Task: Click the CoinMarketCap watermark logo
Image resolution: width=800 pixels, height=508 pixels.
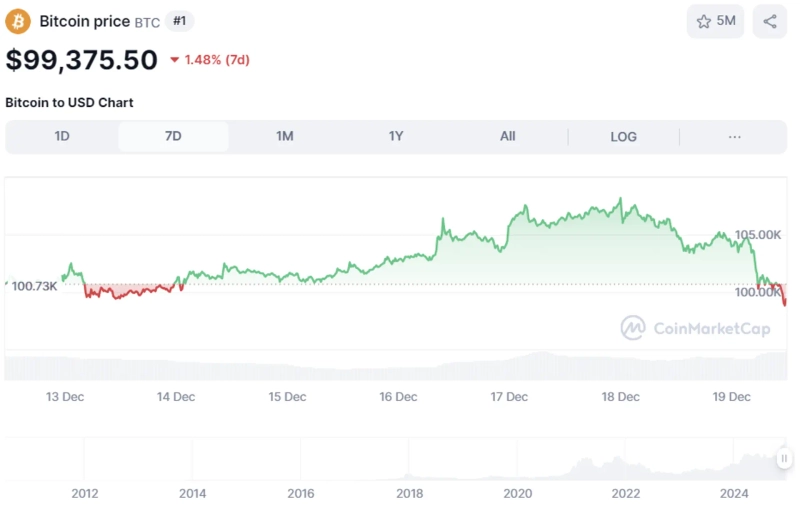Action: (x=696, y=328)
